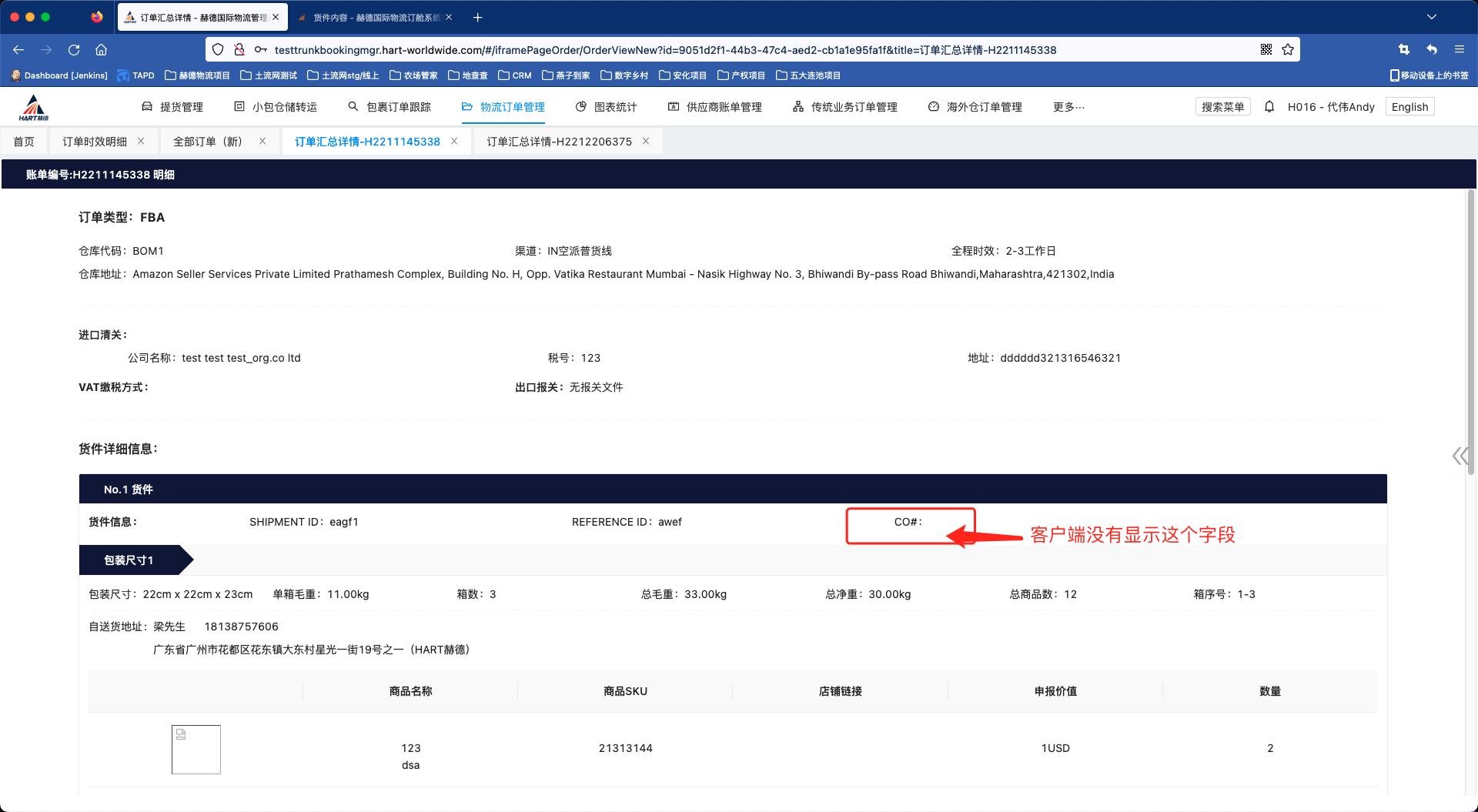The image size is (1478, 812).
Task: Reload the page with the refresh icon
Action: click(x=74, y=50)
